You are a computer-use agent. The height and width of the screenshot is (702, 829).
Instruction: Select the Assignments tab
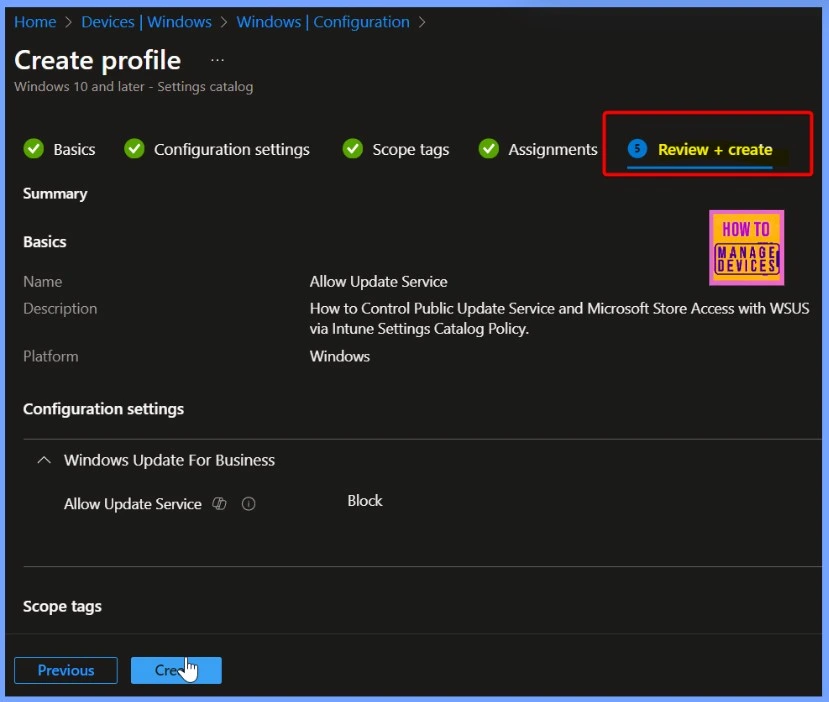553,150
